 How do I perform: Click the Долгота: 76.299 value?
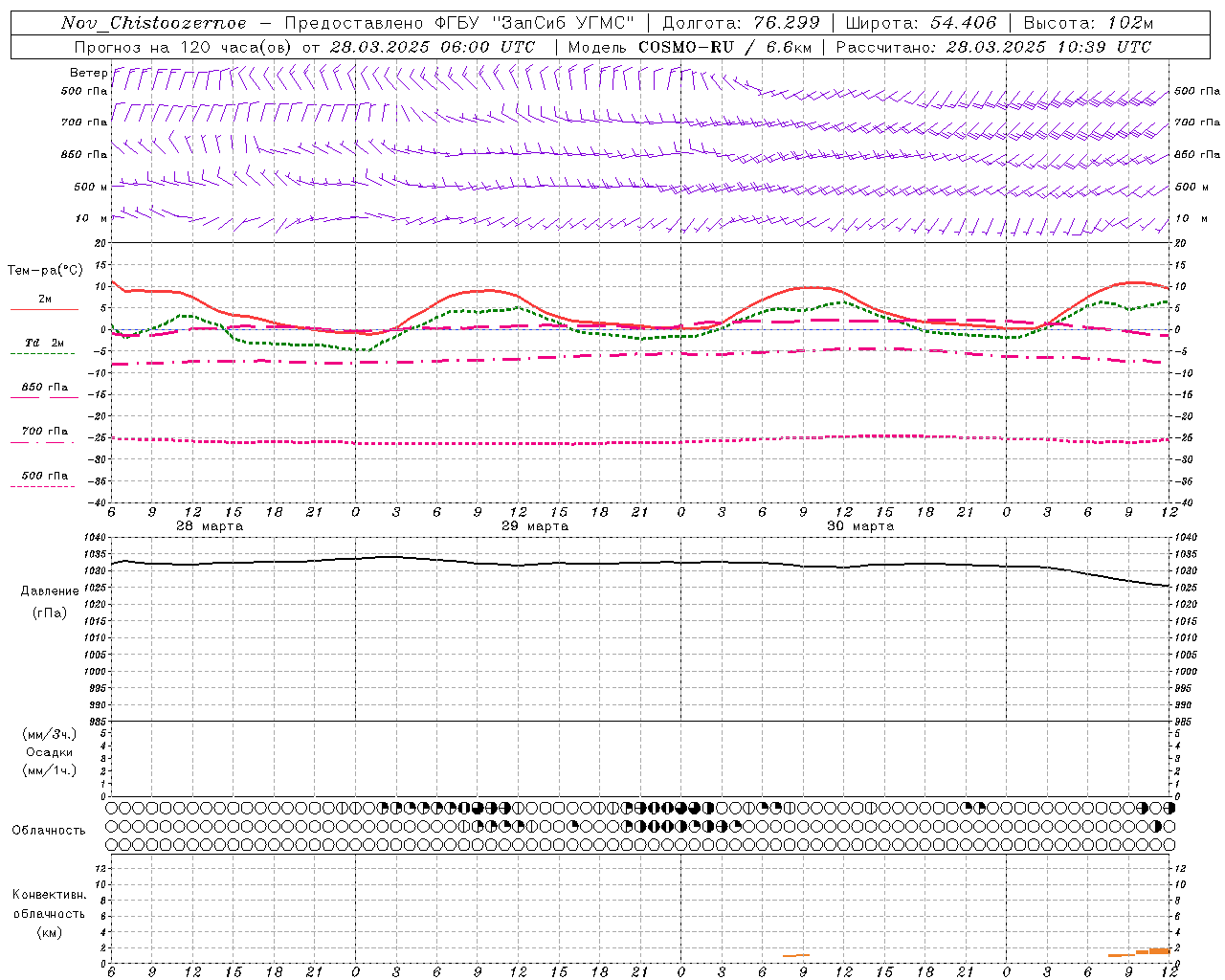tap(741, 23)
